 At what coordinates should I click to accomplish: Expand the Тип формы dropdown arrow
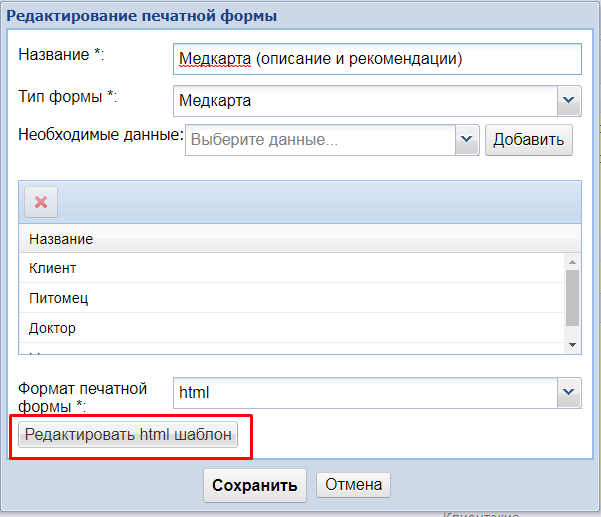[x=569, y=100]
